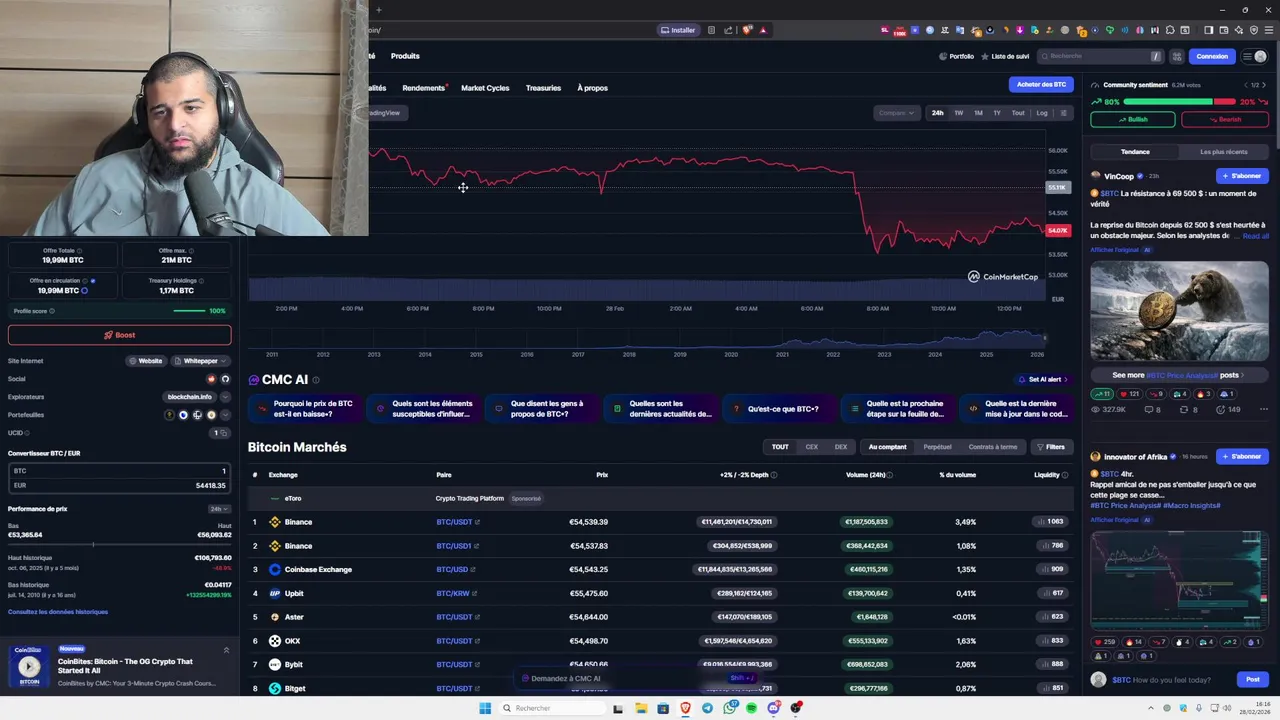
Task: Open Spotify from the taskbar
Action: (752, 708)
